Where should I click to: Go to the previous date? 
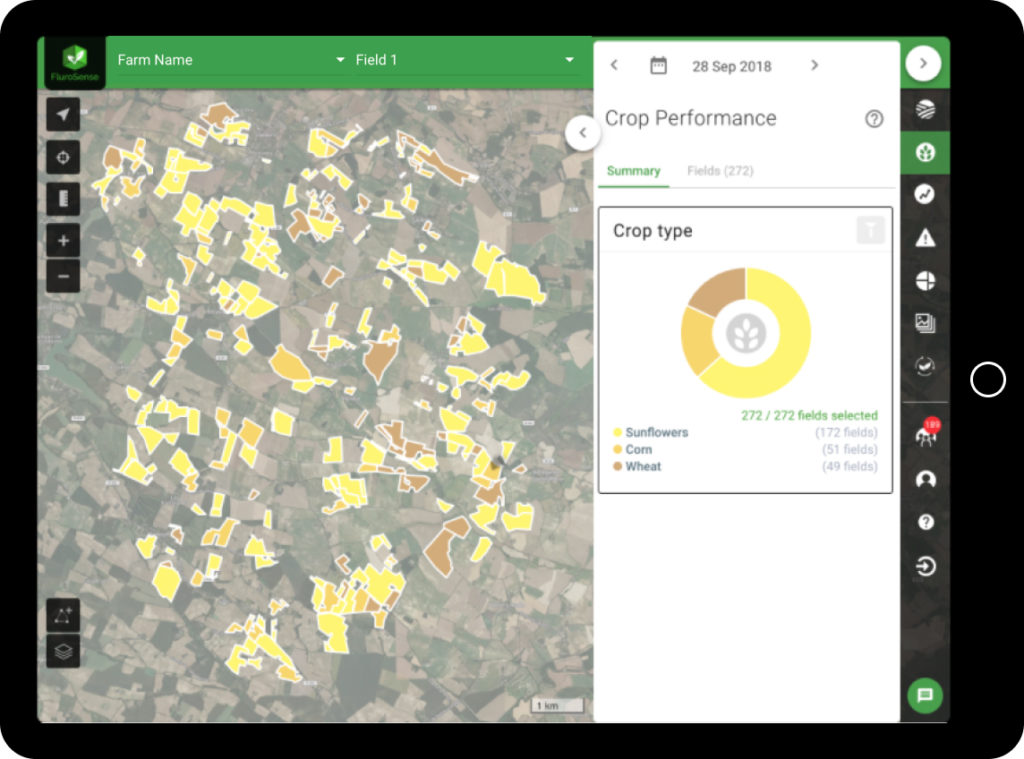614,65
